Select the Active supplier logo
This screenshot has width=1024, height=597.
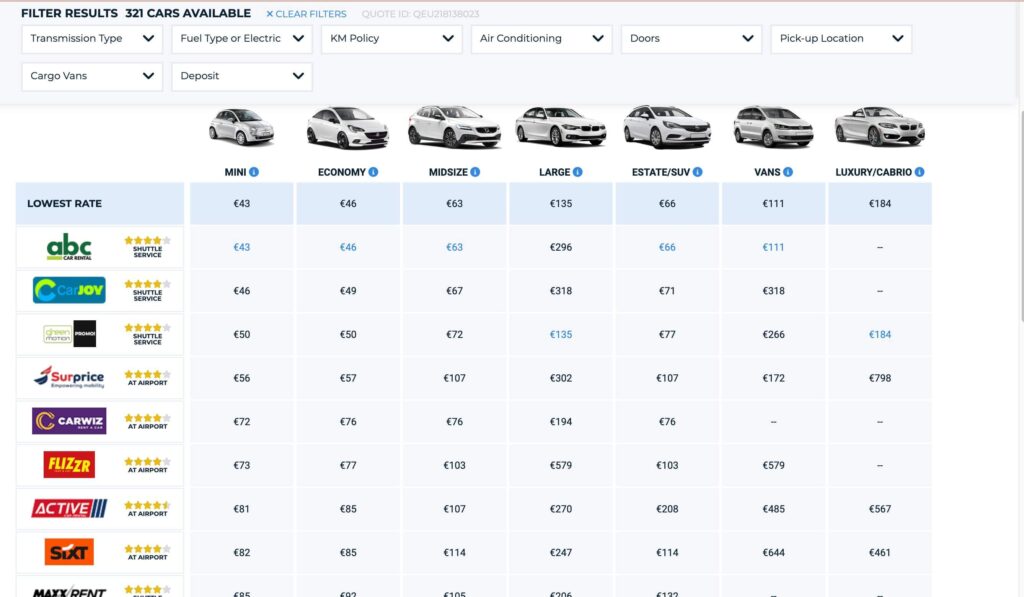(x=69, y=508)
